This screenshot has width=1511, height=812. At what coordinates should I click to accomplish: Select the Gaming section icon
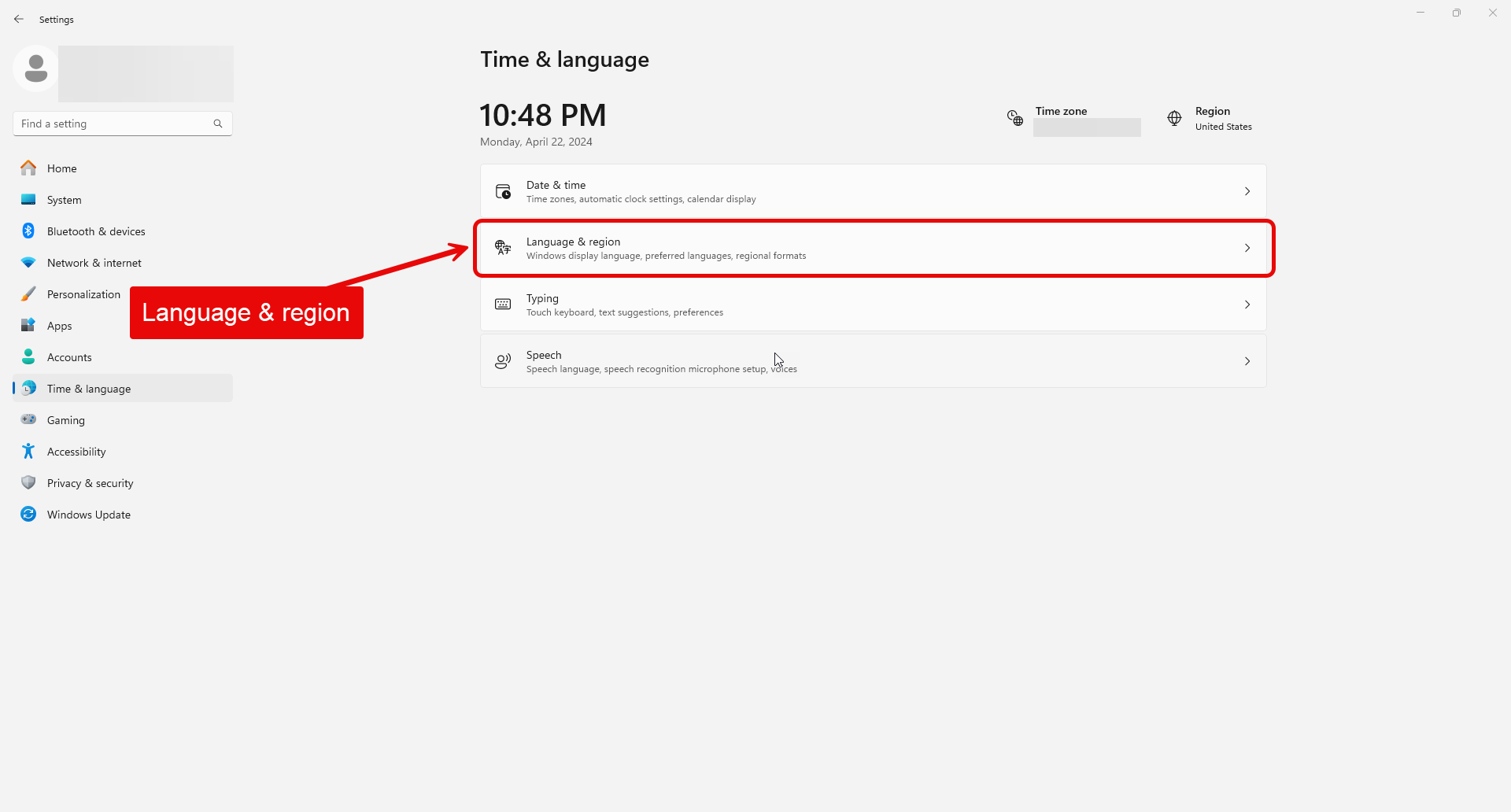pos(28,419)
